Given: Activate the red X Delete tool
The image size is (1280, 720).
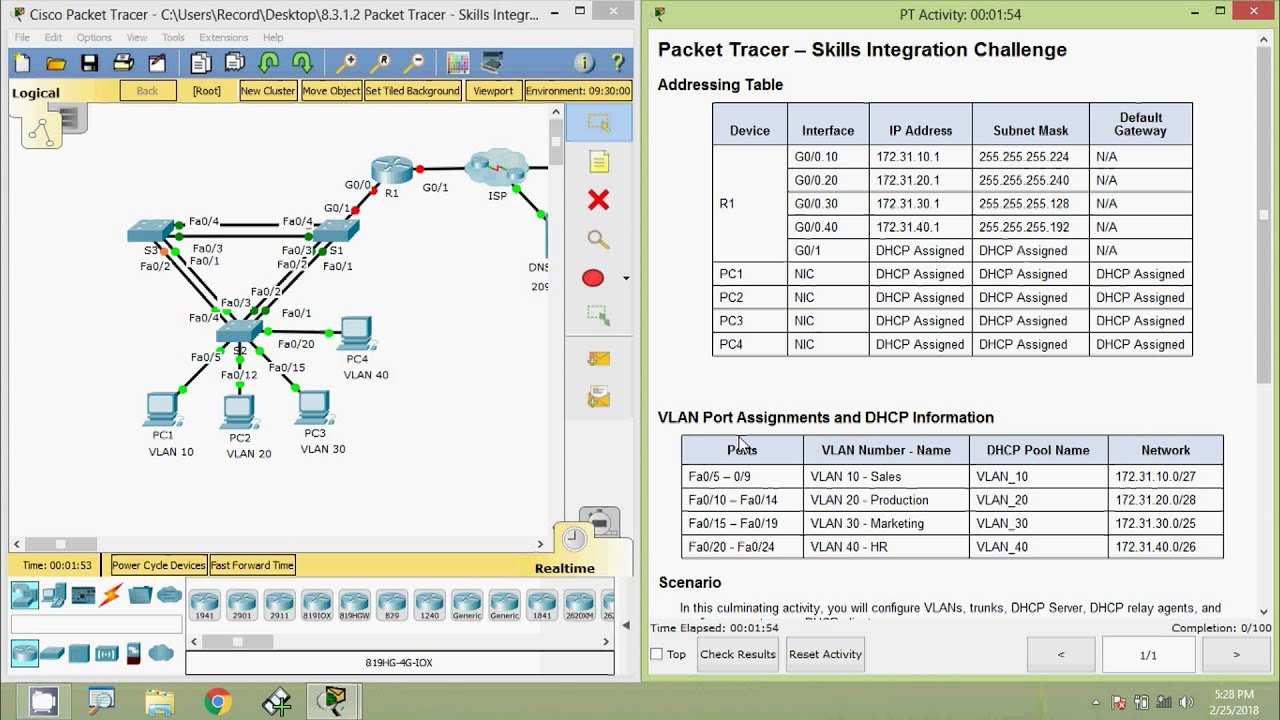Looking at the screenshot, I should tap(598, 200).
